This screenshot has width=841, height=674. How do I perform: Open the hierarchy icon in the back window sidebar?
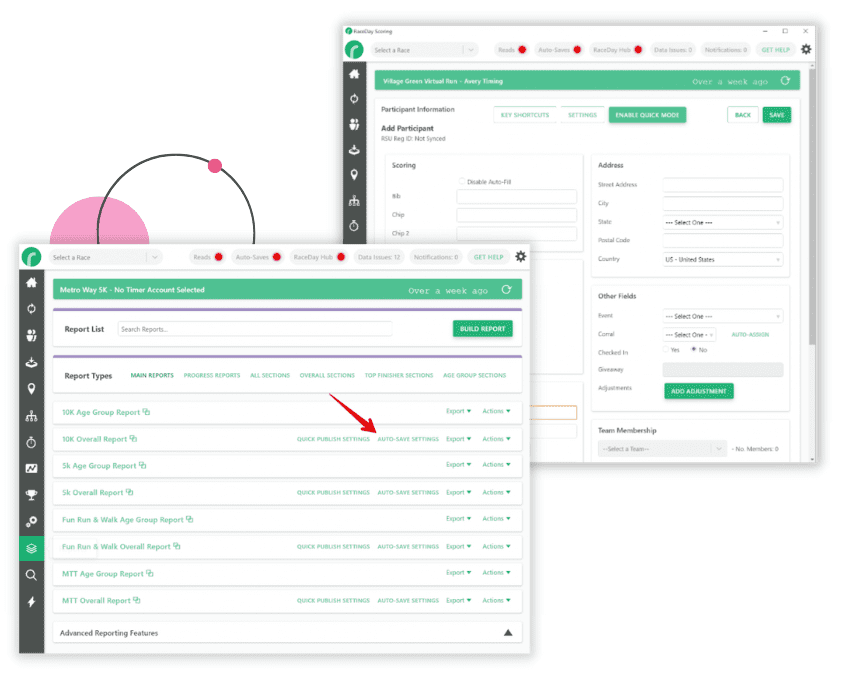click(354, 201)
